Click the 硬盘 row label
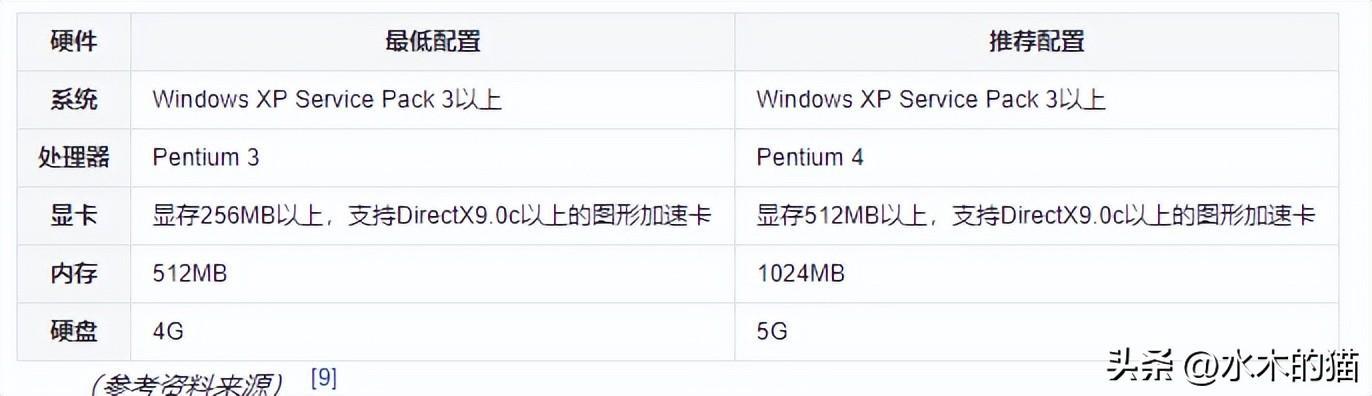 coord(74,331)
